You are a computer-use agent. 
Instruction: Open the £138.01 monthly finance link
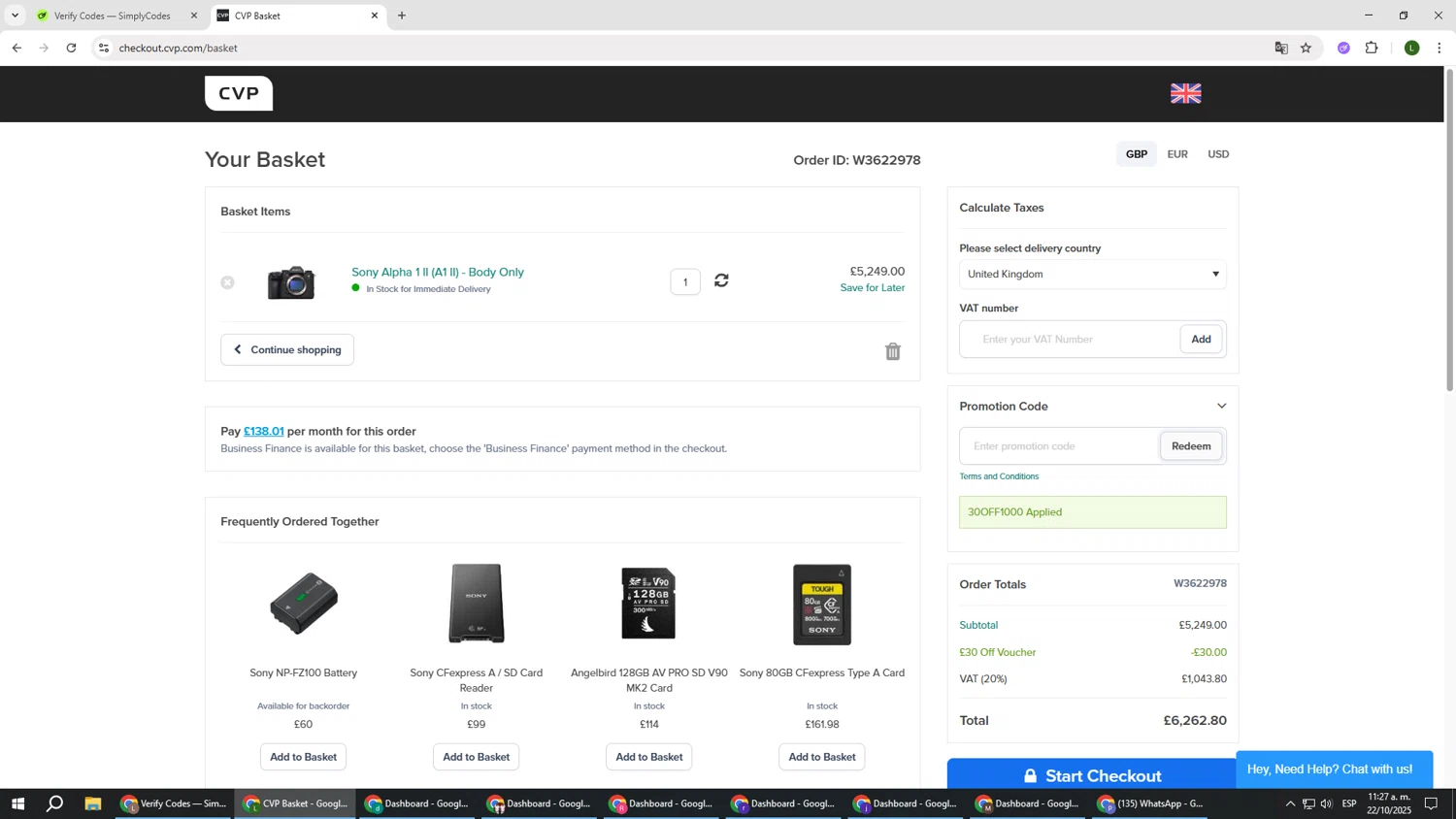[x=264, y=432]
